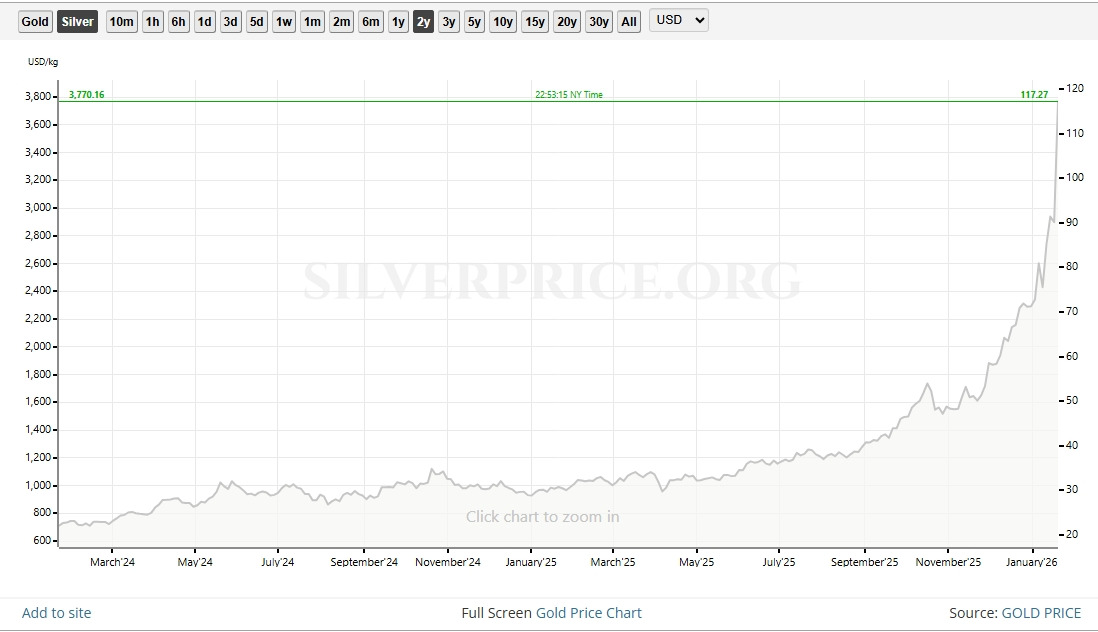1098x632 pixels.
Task: Select the 3d range button
Action: 230,22
